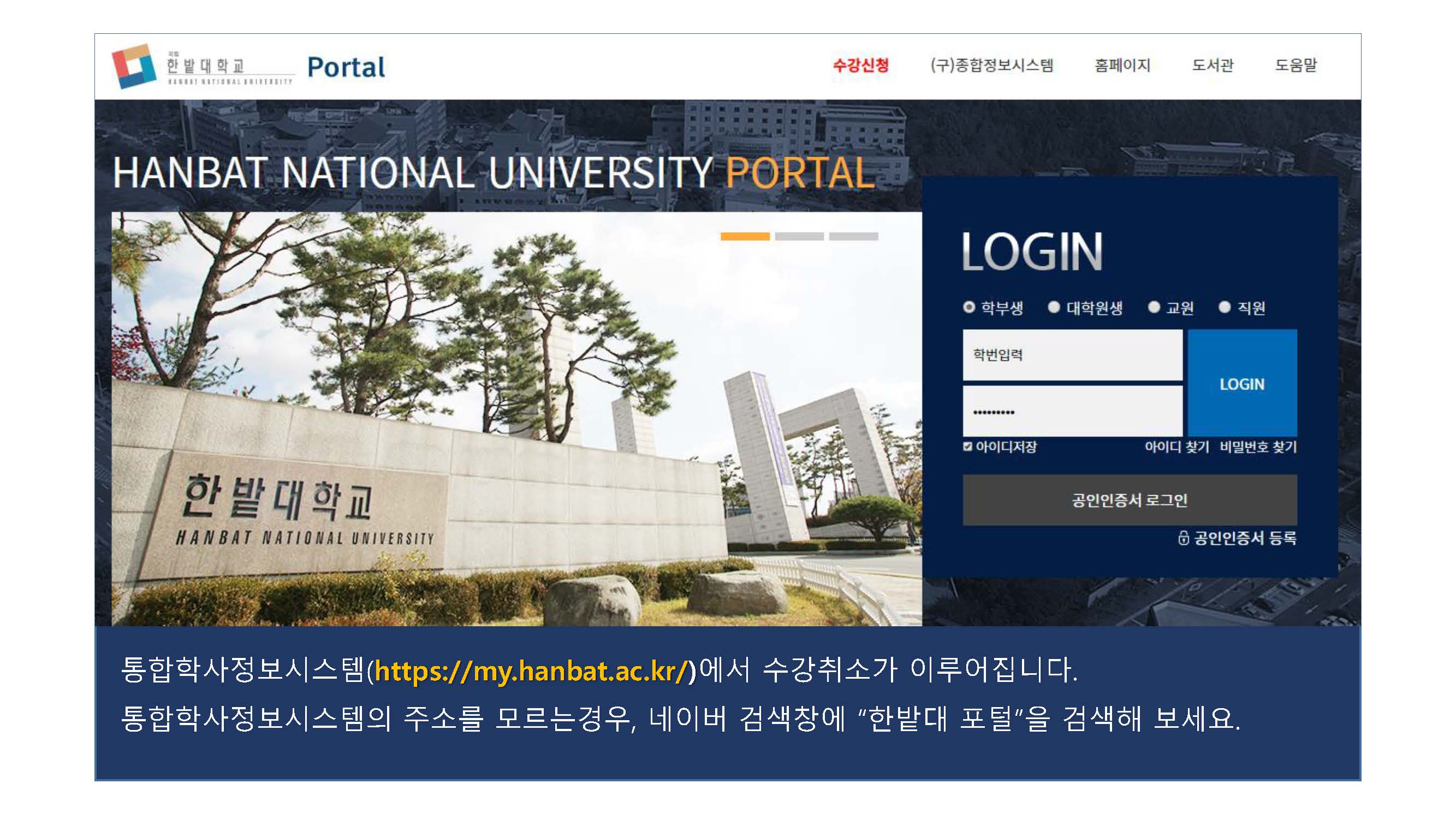Select the third gray slide indicator
This screenshot has width=1456, height=819.
(x=853, y=236)
